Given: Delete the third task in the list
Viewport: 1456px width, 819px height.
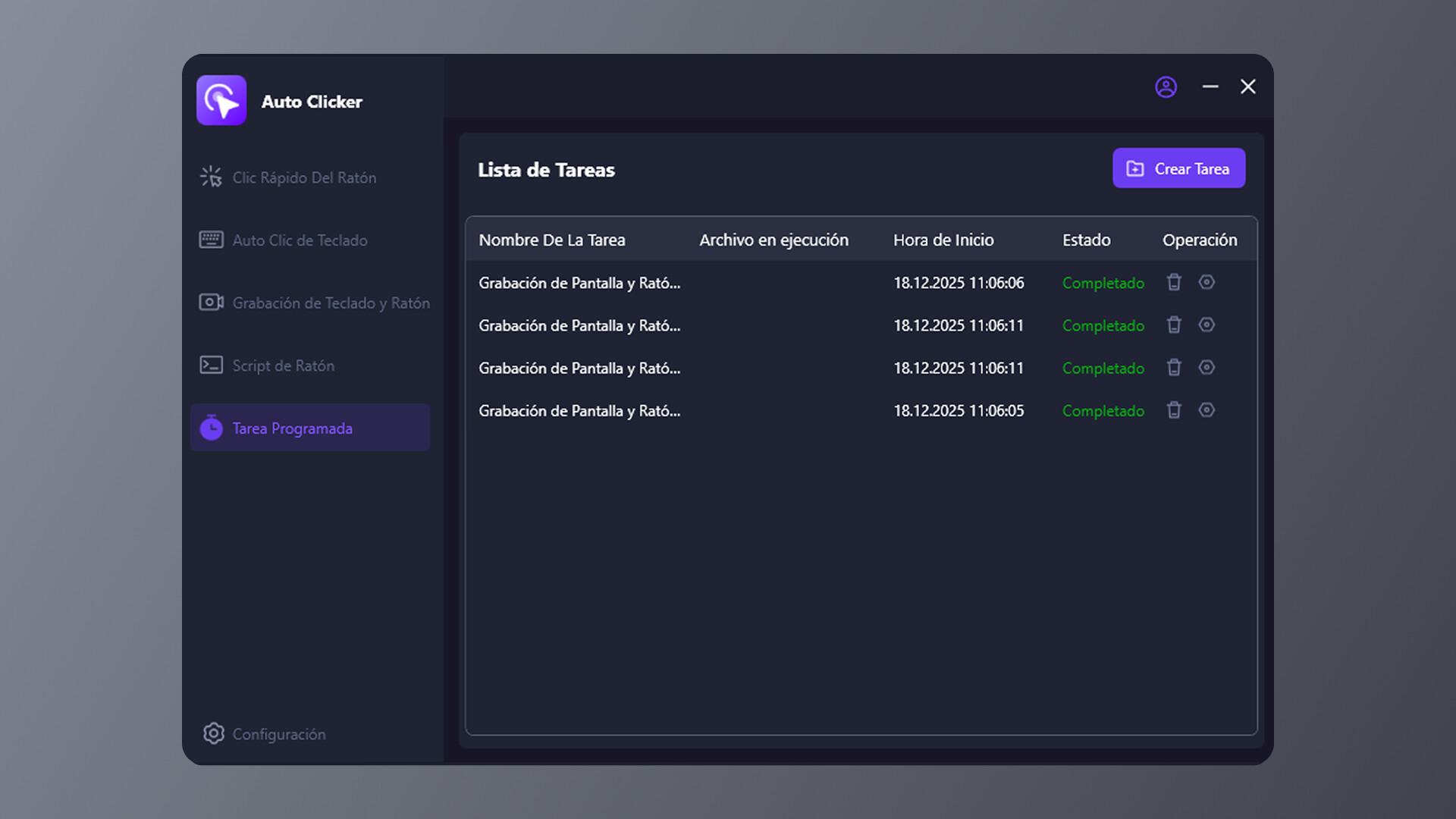Looking at the screenshot, I should tap(1174, 368).
